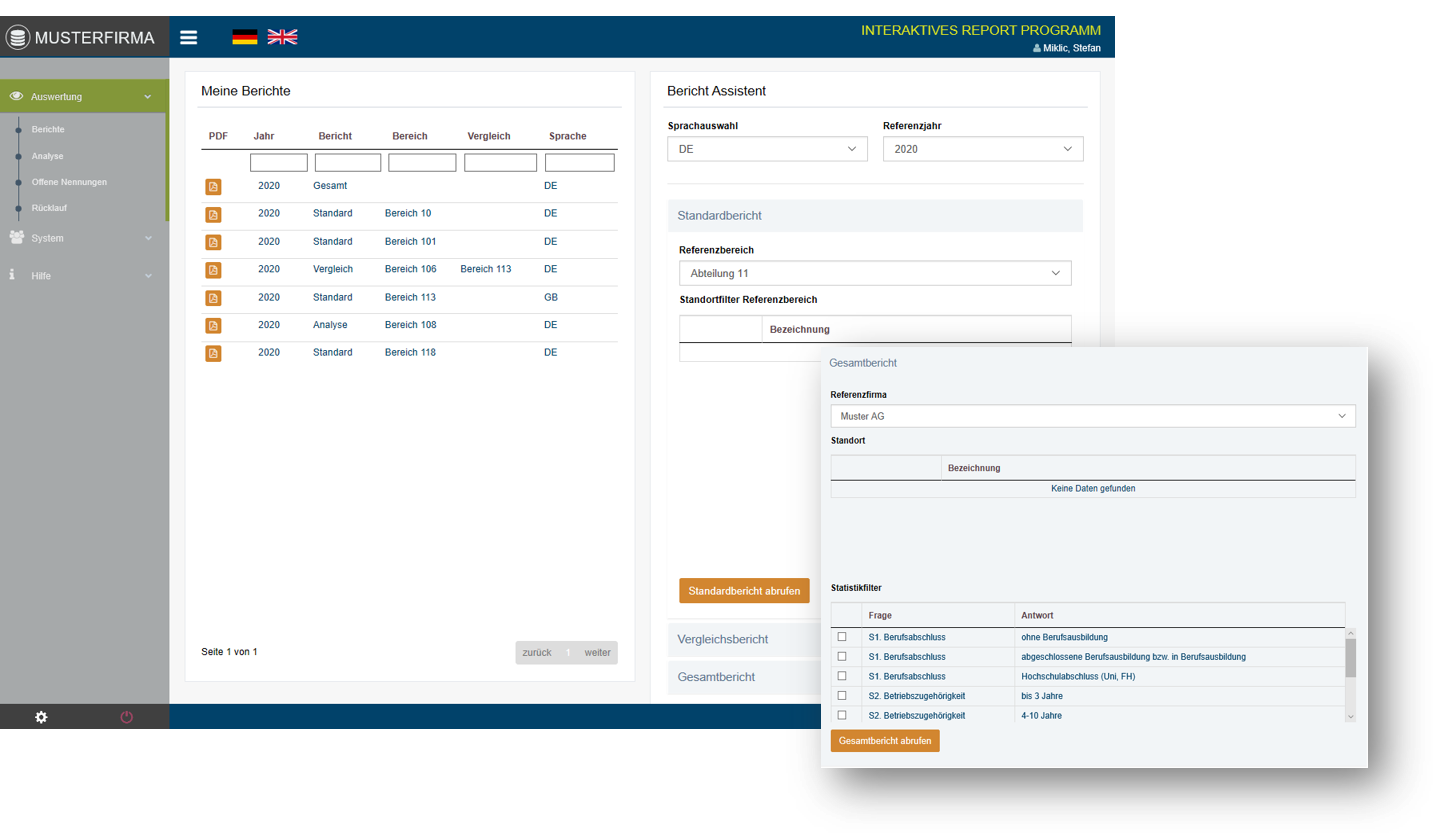Click the Standardbericht abrufen button

coord(744,591)
